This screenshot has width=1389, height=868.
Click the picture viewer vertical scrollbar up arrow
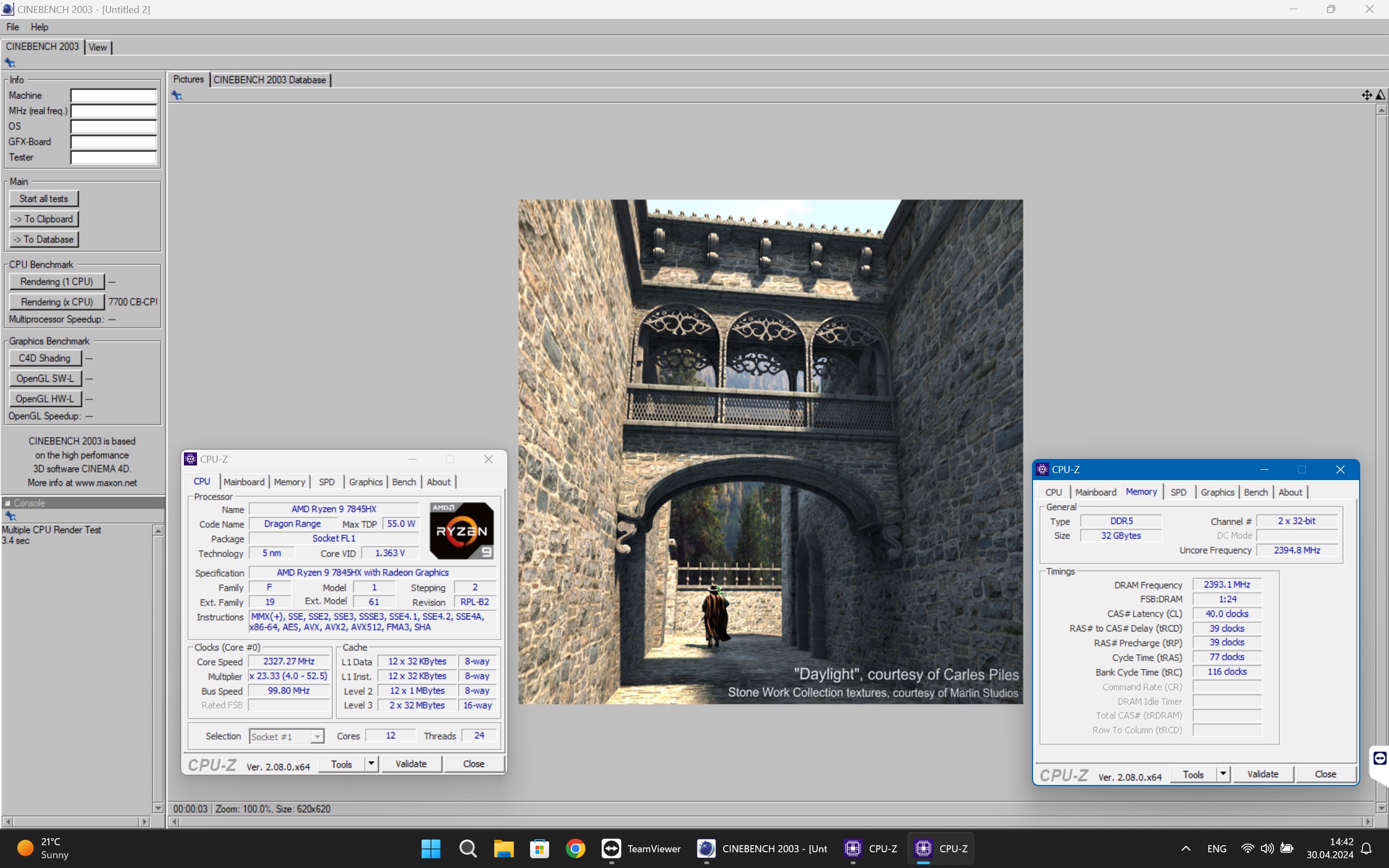tap(1381, 110)
